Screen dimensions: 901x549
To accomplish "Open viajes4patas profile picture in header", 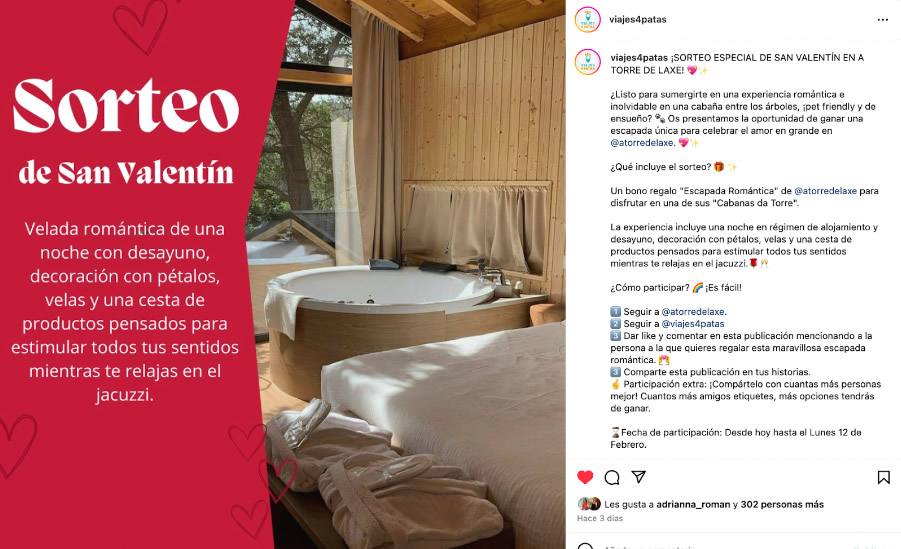I will tap(587, 20).
